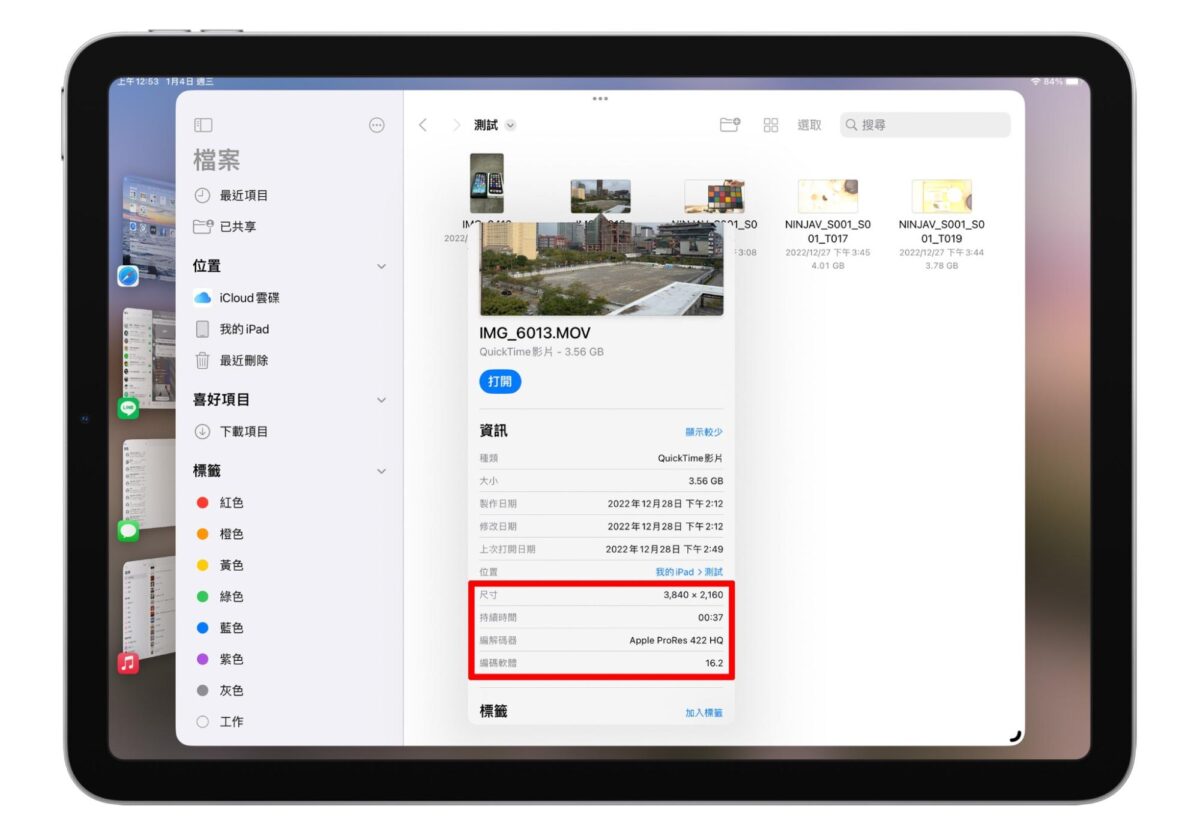Tap the 打開 open button
This screenshot has height=836, width=1200.
(500, 382)
